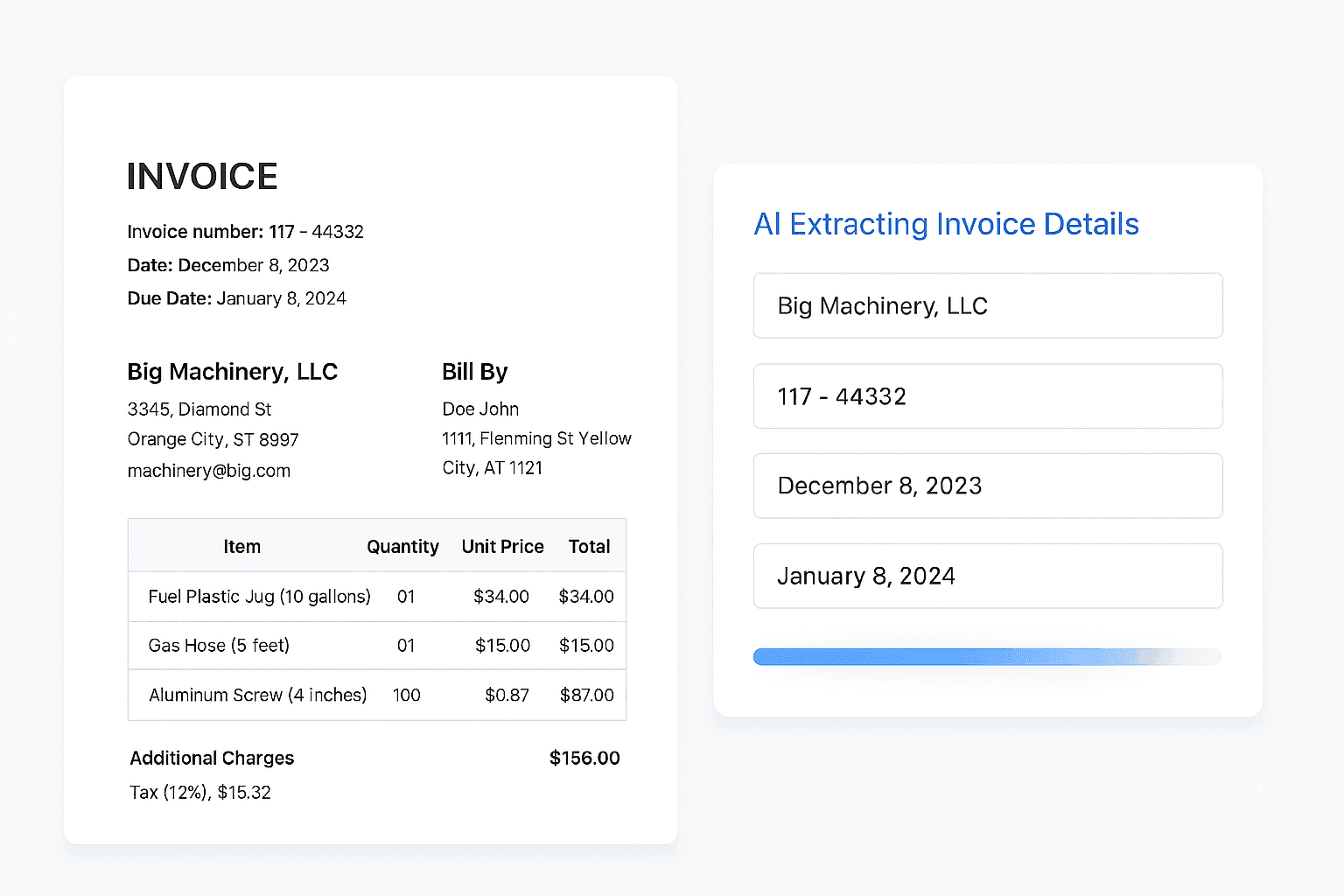Viewport: 1344px width, 896px height.
Task: Select the Quantity column header
Action: [x=402, y=547]
